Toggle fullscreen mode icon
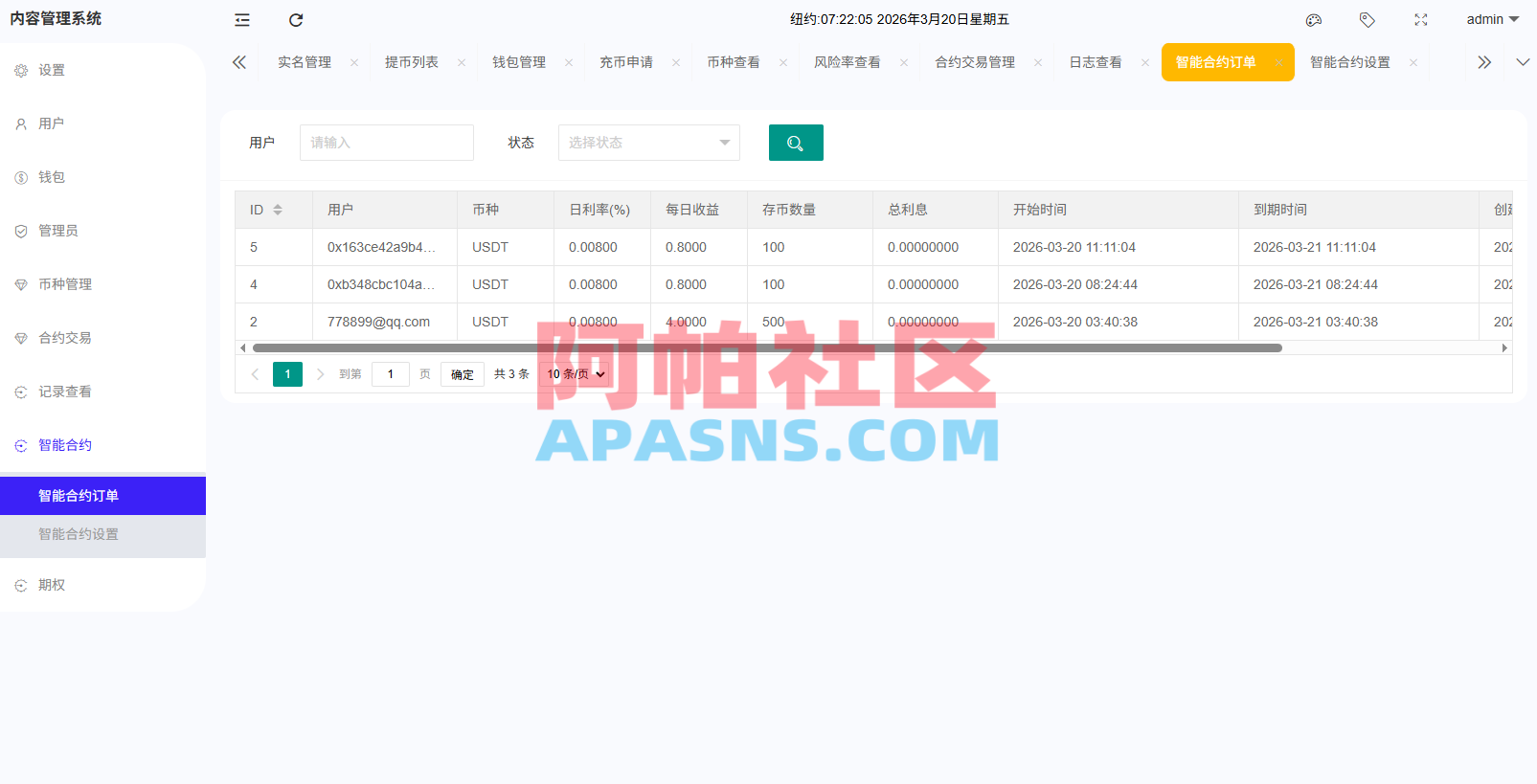 (x=1421, y=20)
